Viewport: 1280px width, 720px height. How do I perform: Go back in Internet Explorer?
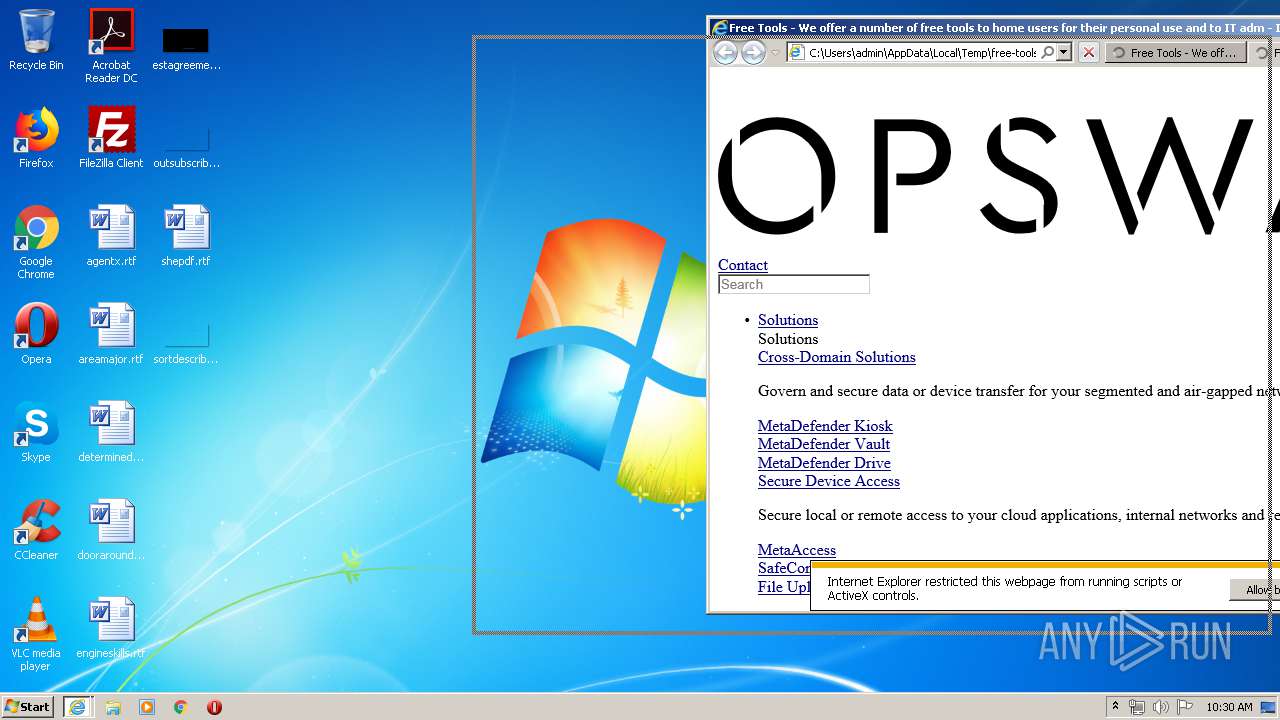pyautogui.click(x=725, y=53)
